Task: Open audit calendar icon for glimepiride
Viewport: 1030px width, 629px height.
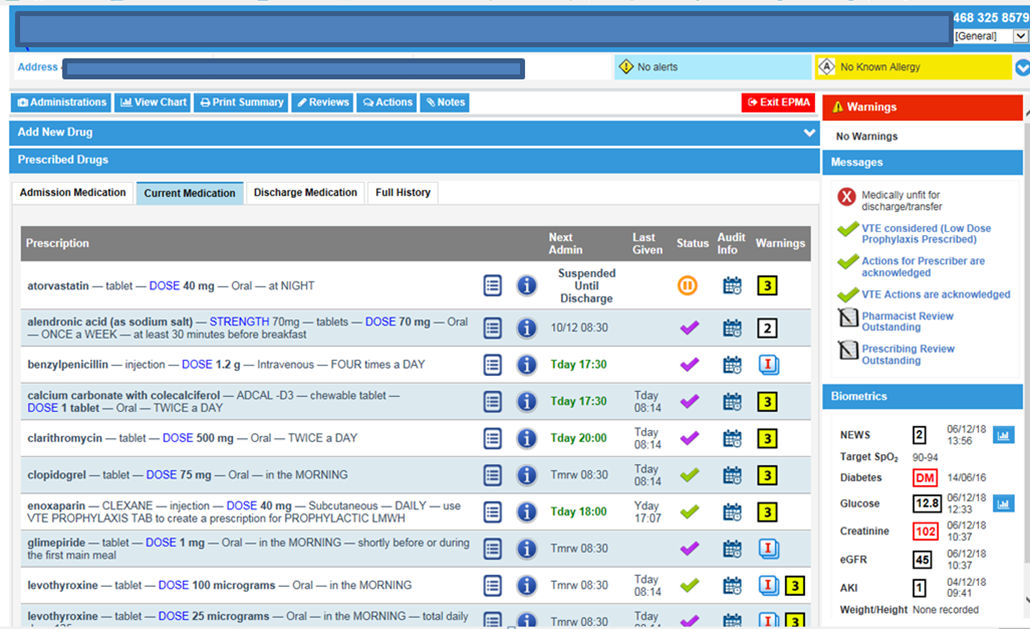Action: (x=732, y=548)
